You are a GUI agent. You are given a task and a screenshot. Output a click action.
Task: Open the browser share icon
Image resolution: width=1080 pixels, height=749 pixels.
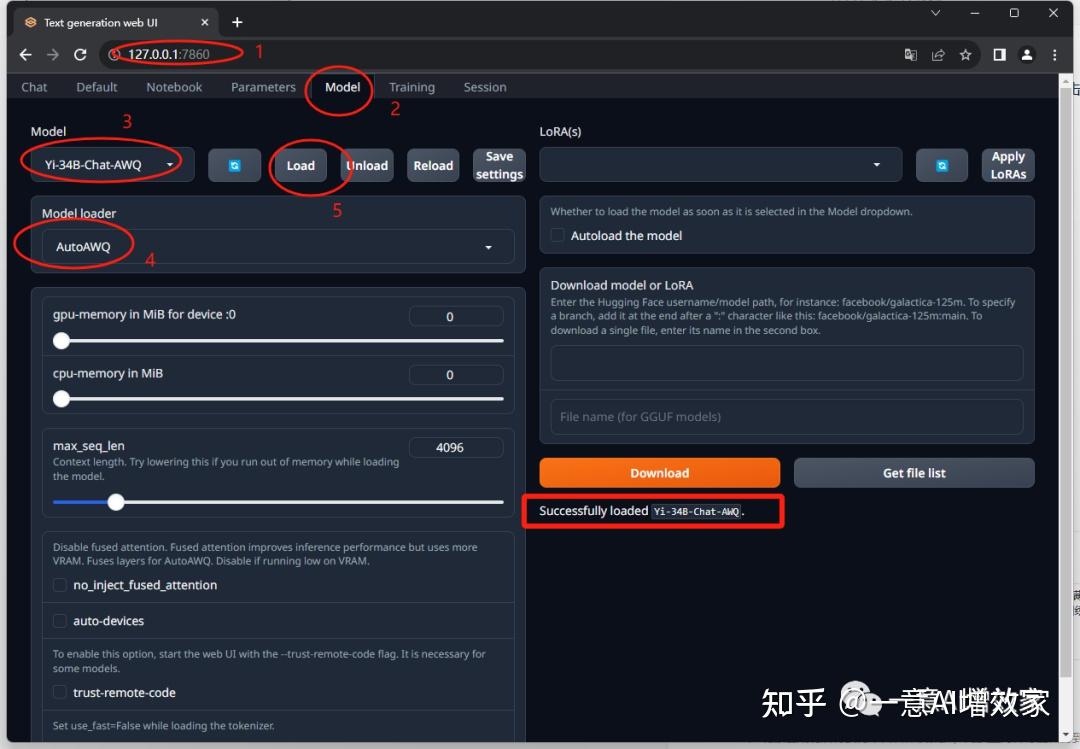coord(938,55)
